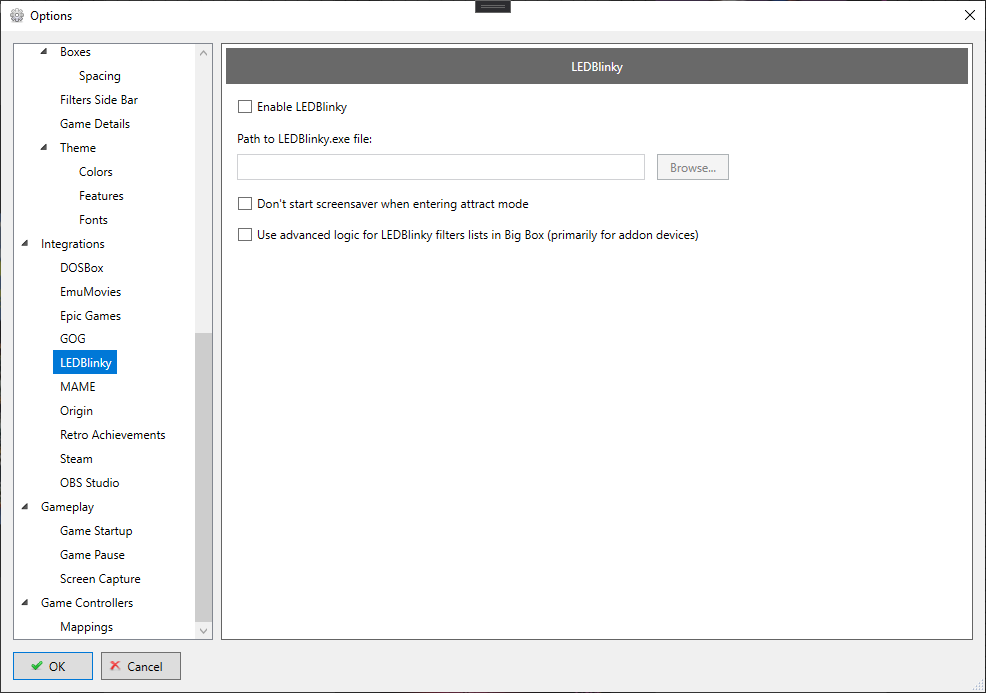This screenshot has height=693, width=986.
Task: Click the Path to LEDBlinky.exe input field
Action: click(441, 167)
